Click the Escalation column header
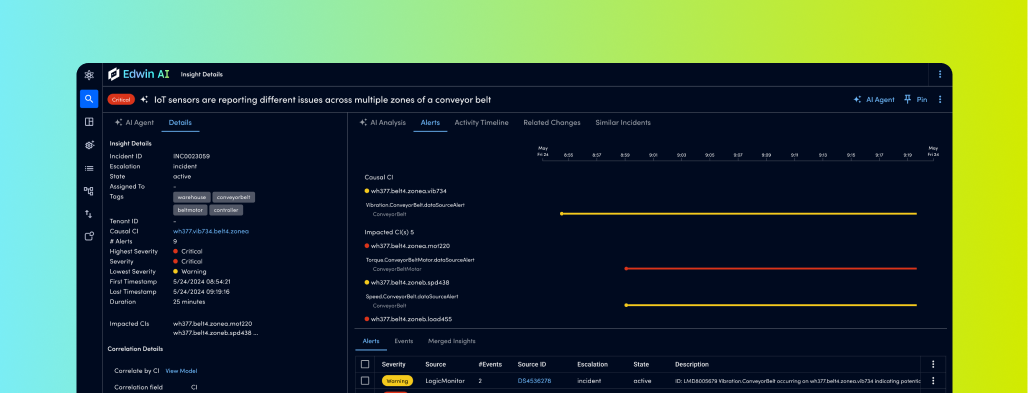 coord(592,364)
